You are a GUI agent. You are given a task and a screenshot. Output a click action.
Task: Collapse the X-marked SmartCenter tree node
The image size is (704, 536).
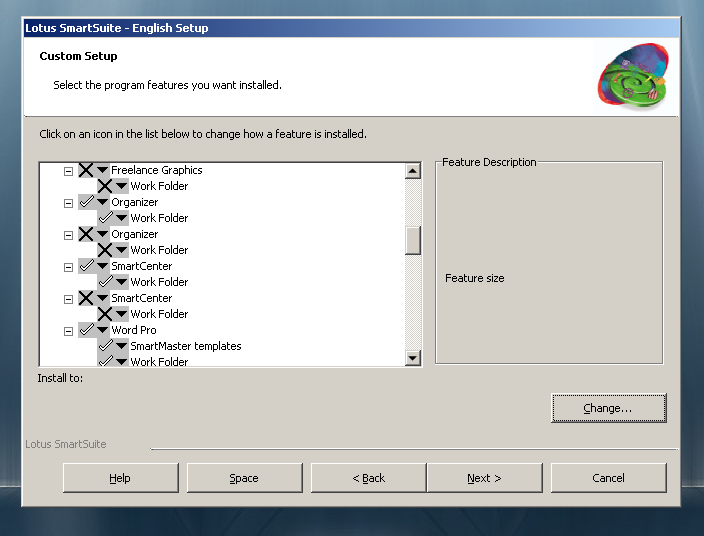68,299
